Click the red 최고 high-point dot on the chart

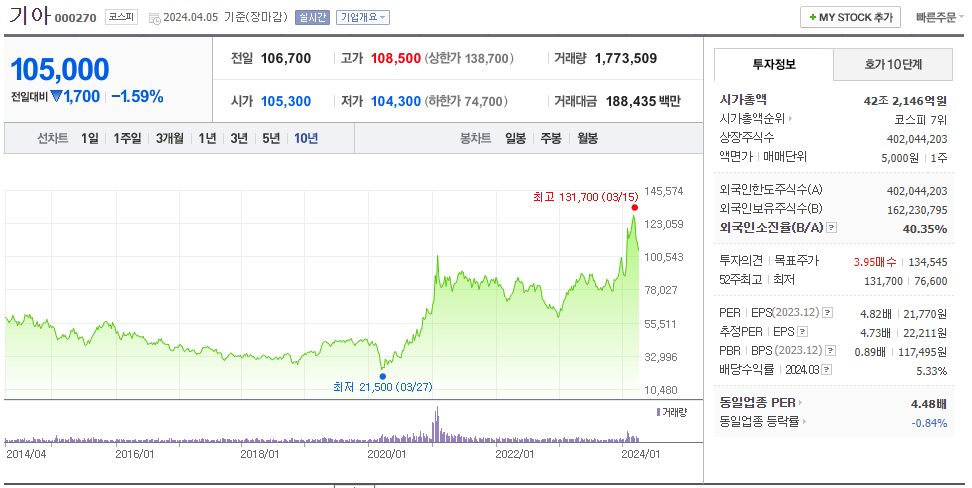tap(634, 208)
